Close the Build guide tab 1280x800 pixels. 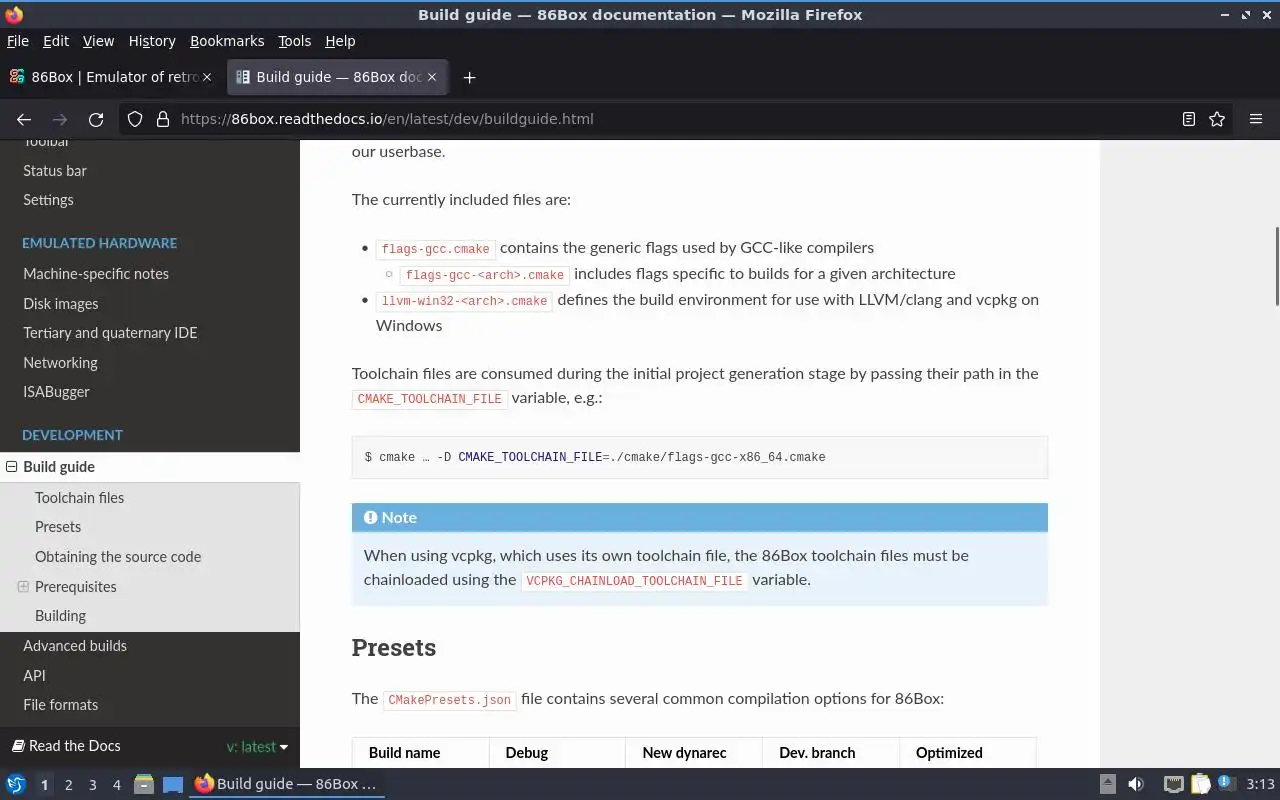point(432,77)
